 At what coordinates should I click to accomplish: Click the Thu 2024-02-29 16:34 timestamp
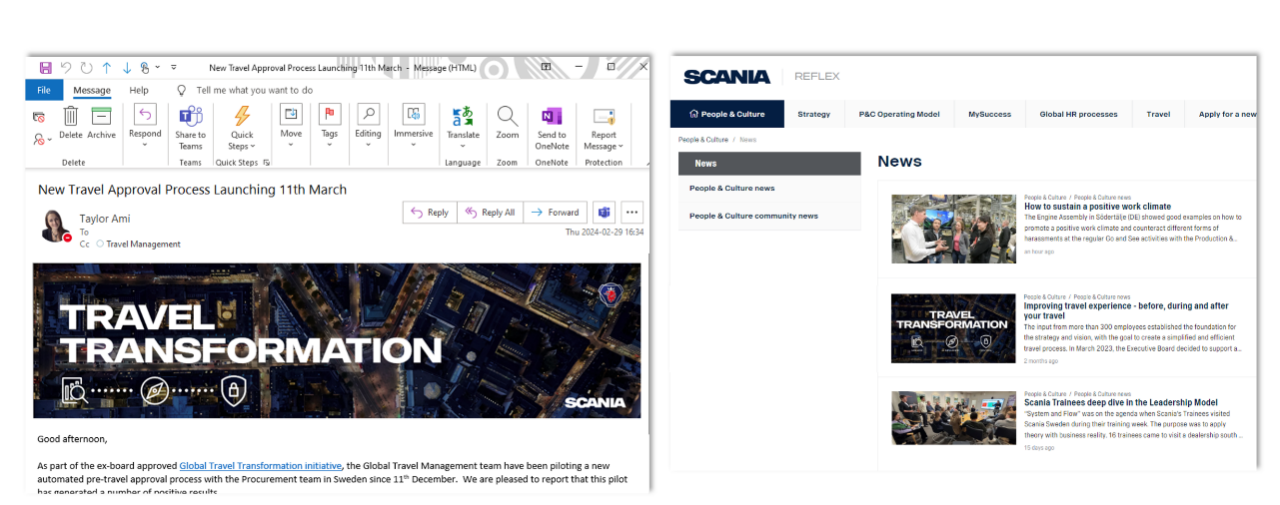coord(604,231)
